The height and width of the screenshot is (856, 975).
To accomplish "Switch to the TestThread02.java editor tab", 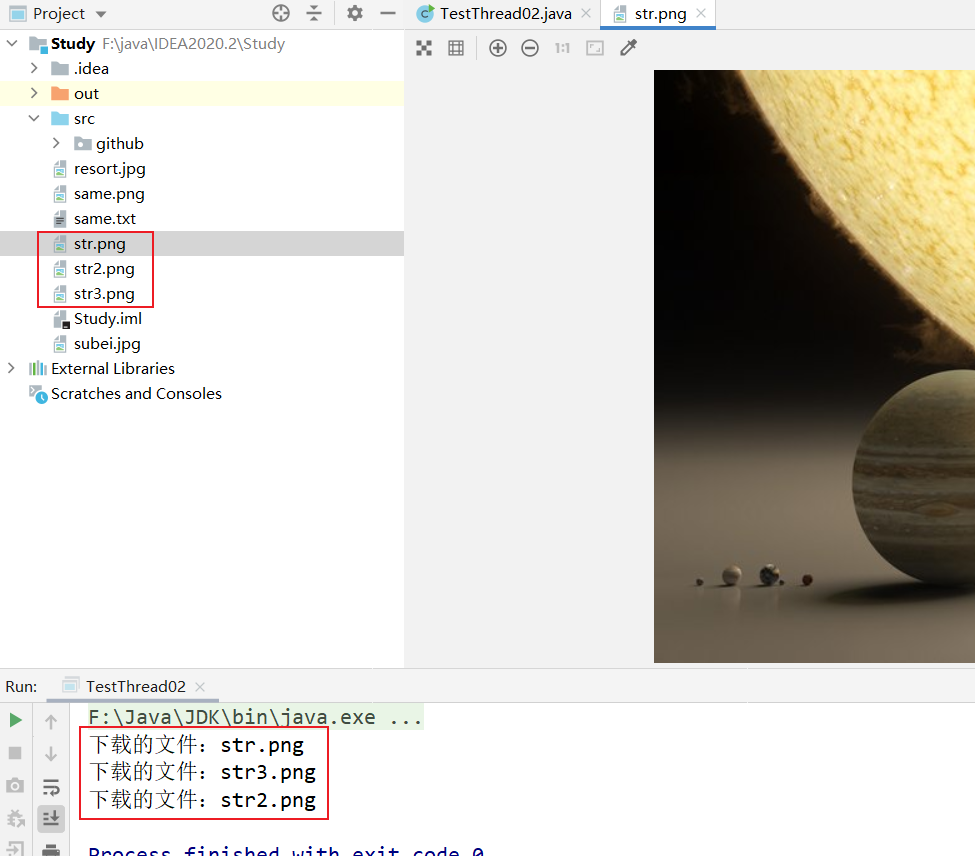I will [506, 14].
